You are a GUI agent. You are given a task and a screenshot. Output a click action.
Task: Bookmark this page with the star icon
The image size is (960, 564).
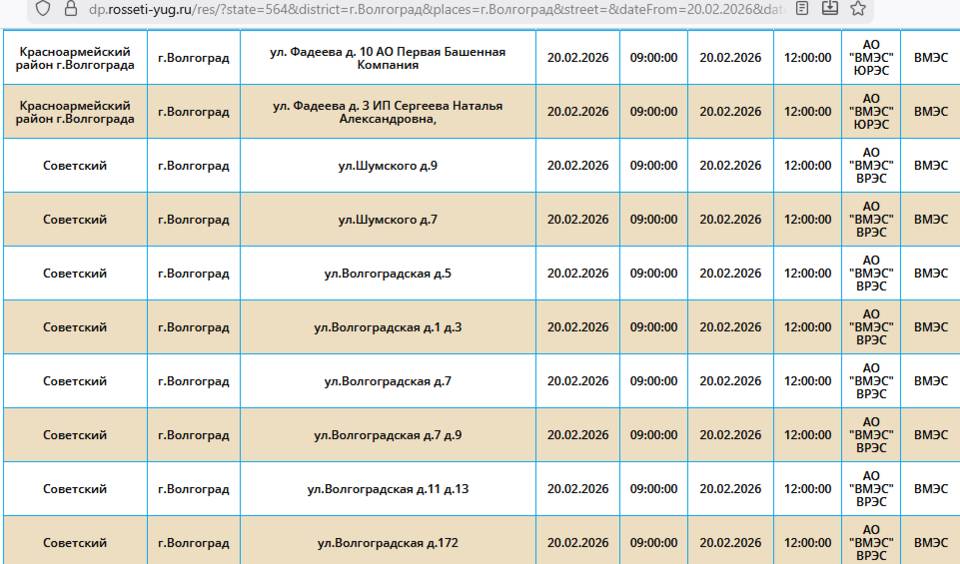click(858, 9)
